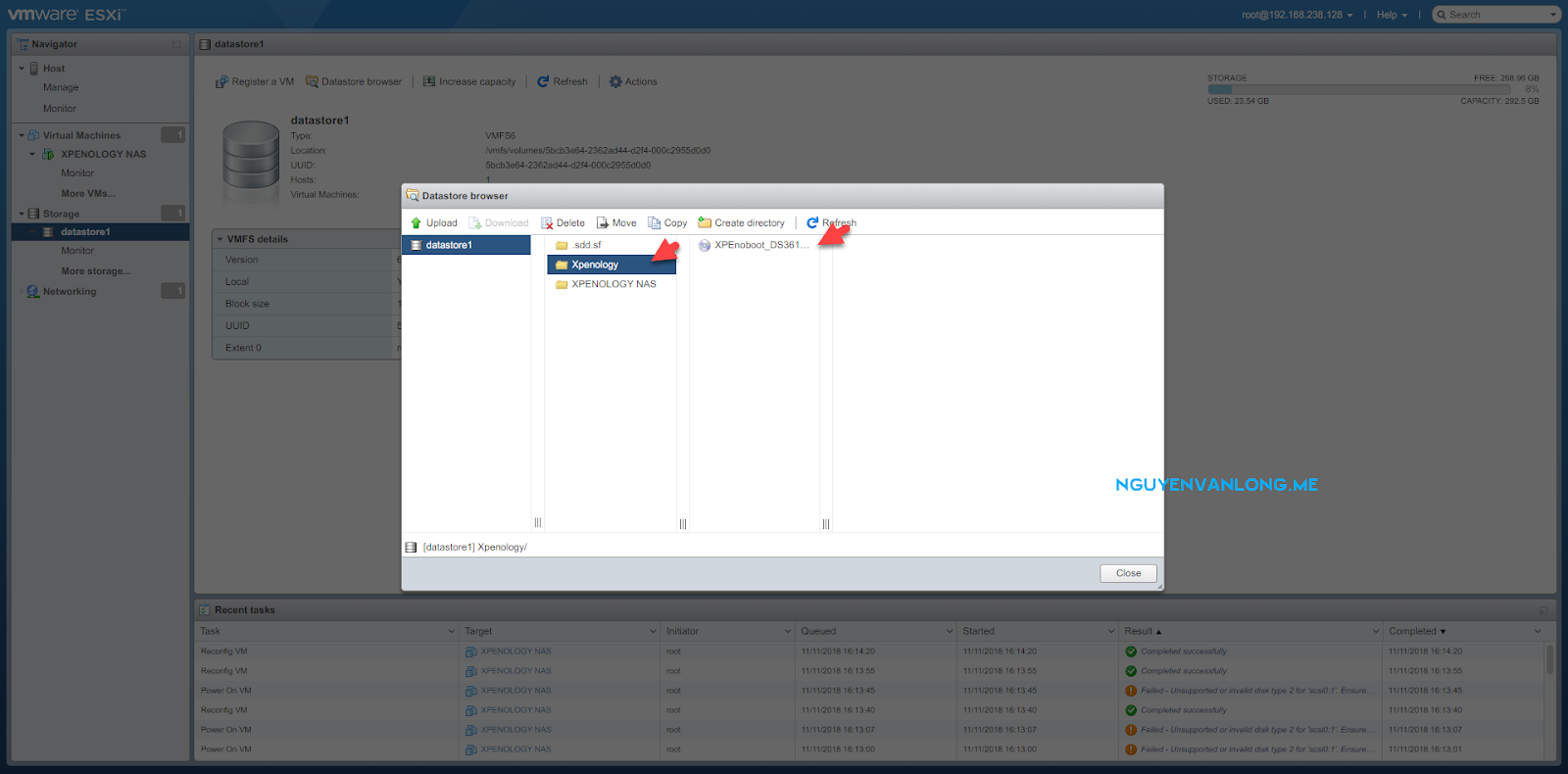Image resolution: width=1568 pixels, height=774 pixels.
Task: Click the Search input field
Action: tap(1495, 15)
